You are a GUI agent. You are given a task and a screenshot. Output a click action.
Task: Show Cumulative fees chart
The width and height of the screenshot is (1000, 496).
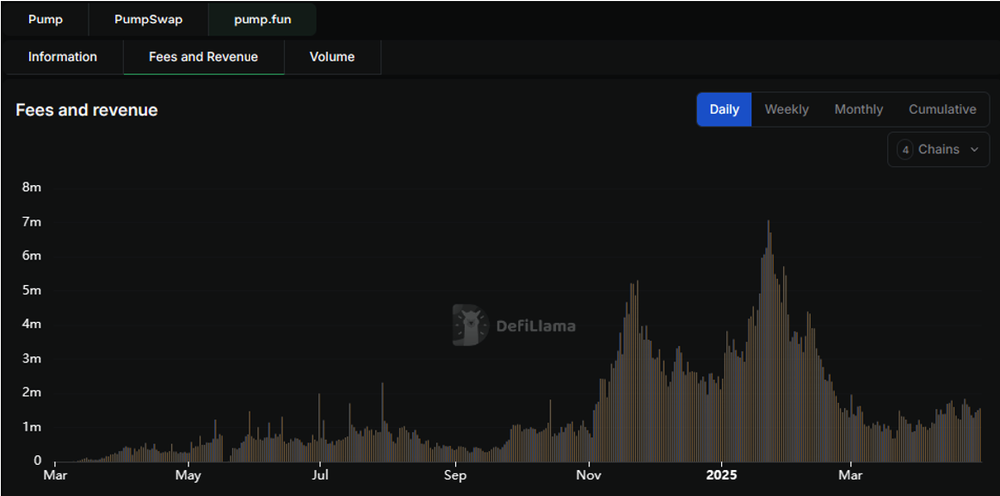click(942, 109)
